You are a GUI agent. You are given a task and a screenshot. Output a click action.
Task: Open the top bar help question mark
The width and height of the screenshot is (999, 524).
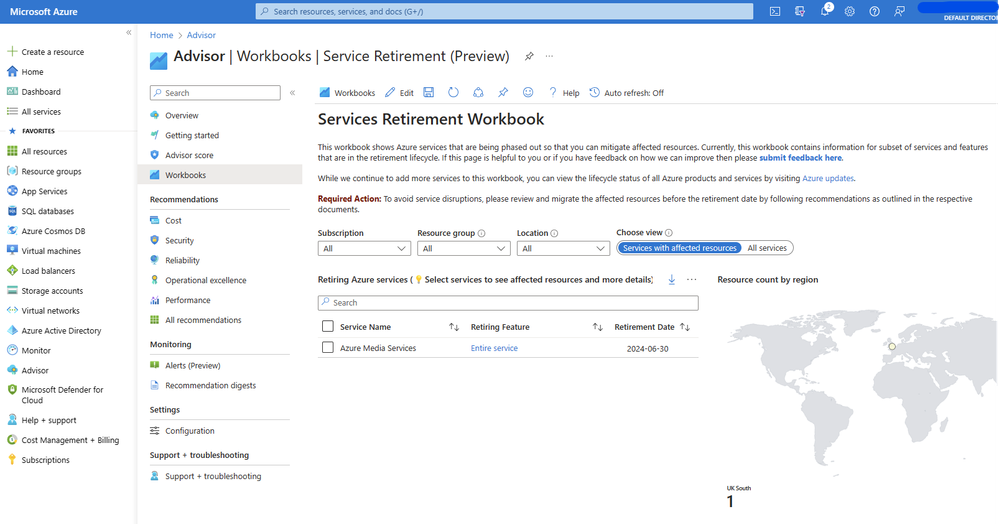874,11
